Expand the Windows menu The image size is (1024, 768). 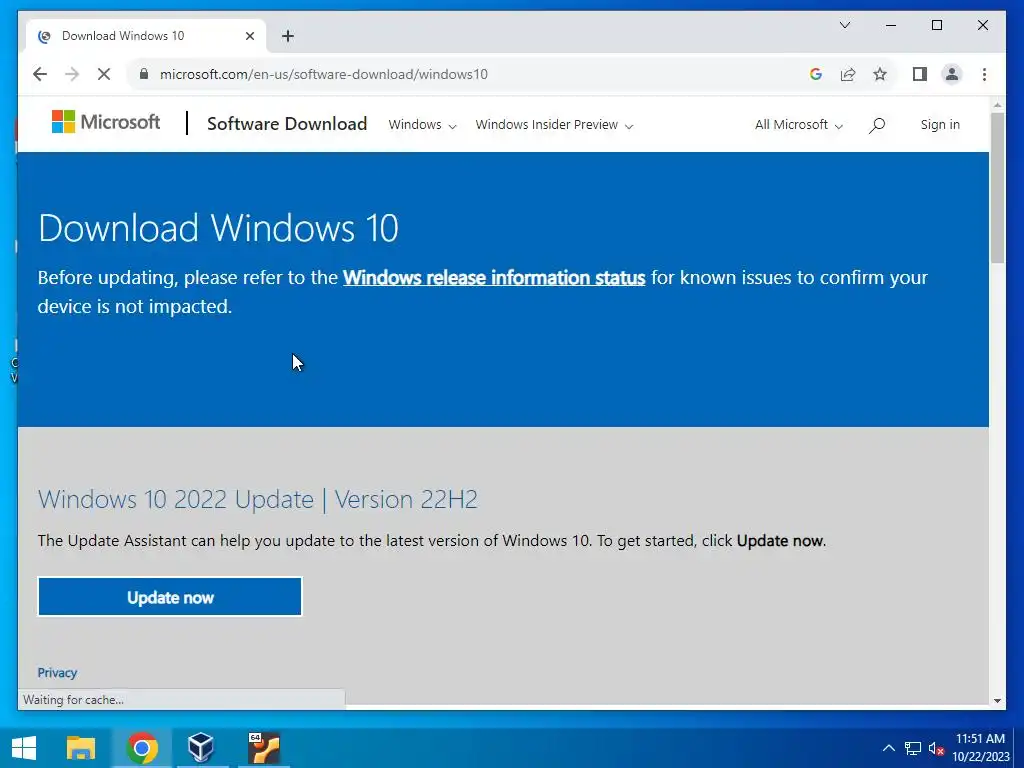tap(422, 125)
